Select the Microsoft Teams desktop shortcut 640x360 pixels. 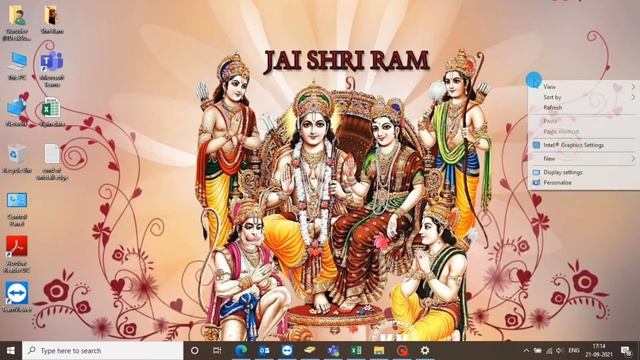click(x=52, y=70)
